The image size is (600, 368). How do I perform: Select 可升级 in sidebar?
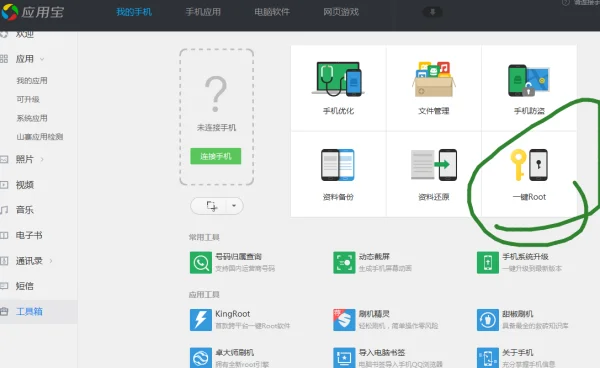coord(28,99)
